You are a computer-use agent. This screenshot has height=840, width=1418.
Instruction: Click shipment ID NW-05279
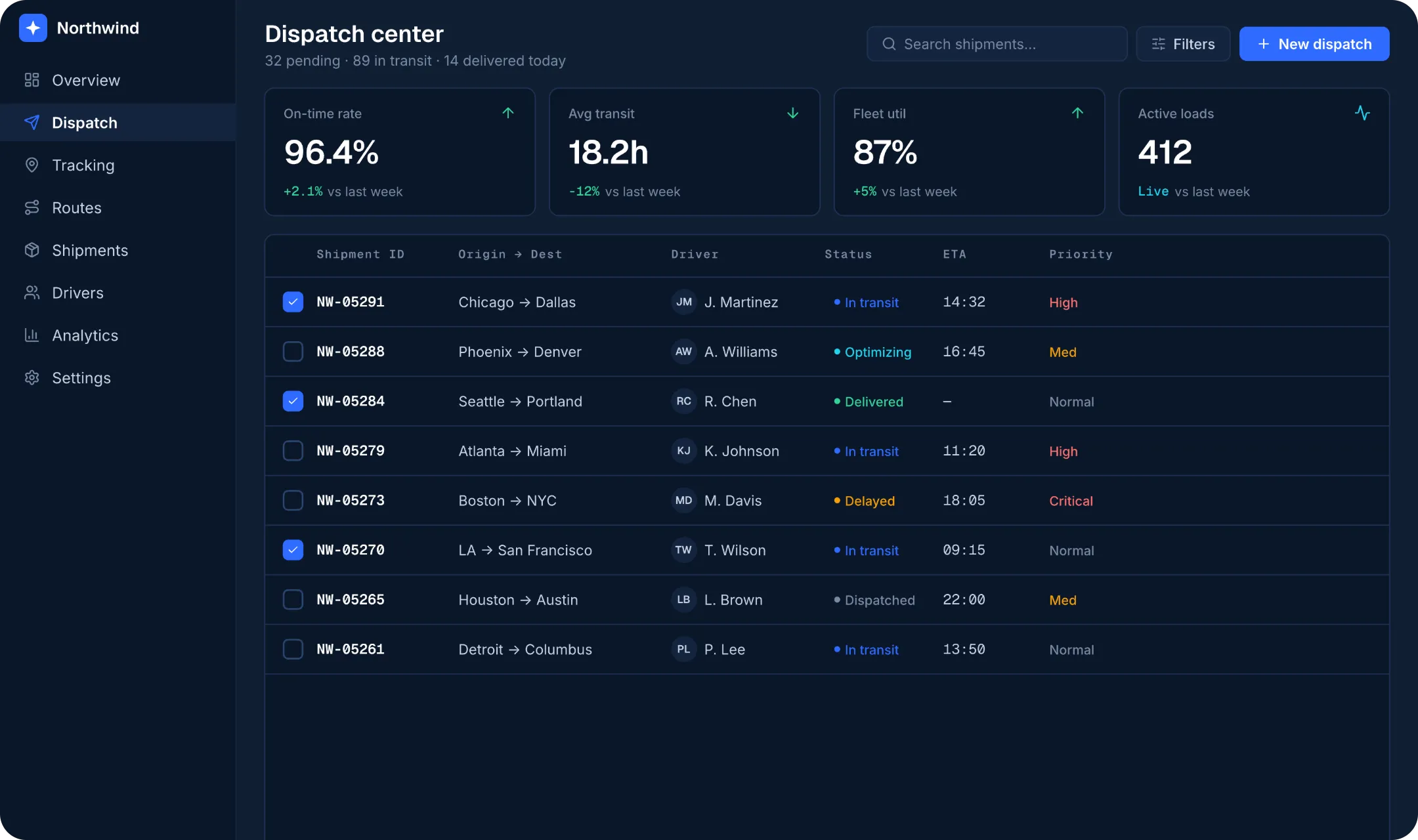[x=351, y=451]
